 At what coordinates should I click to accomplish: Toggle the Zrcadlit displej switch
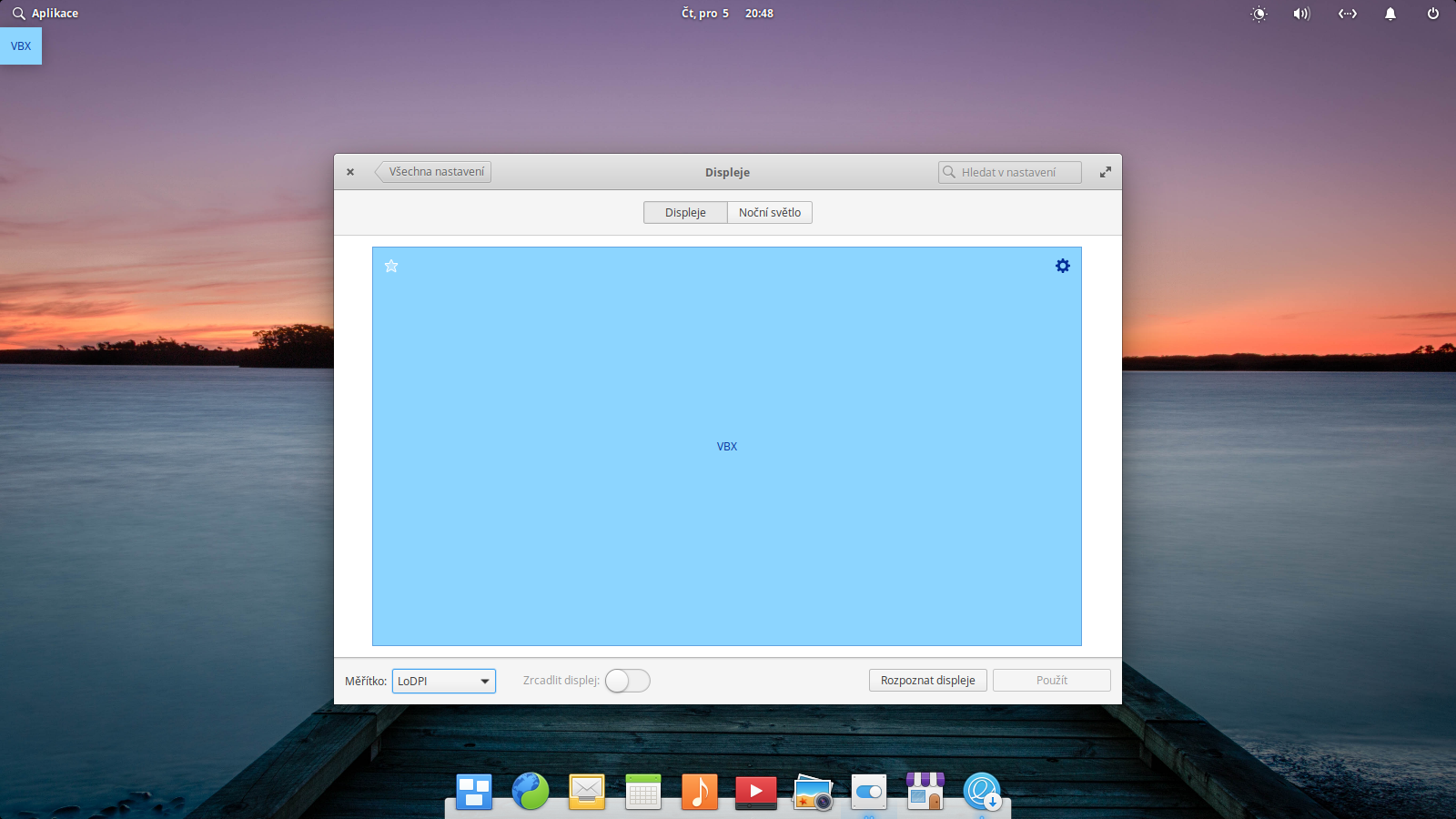coord(627,680)
